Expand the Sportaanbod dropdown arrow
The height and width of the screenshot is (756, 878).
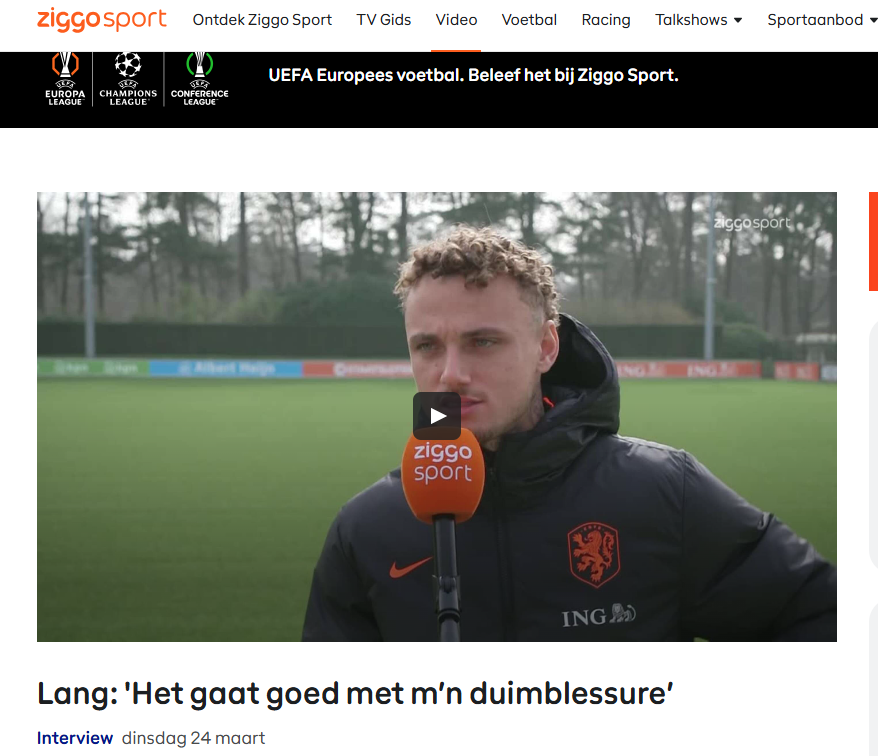(874, 20)
